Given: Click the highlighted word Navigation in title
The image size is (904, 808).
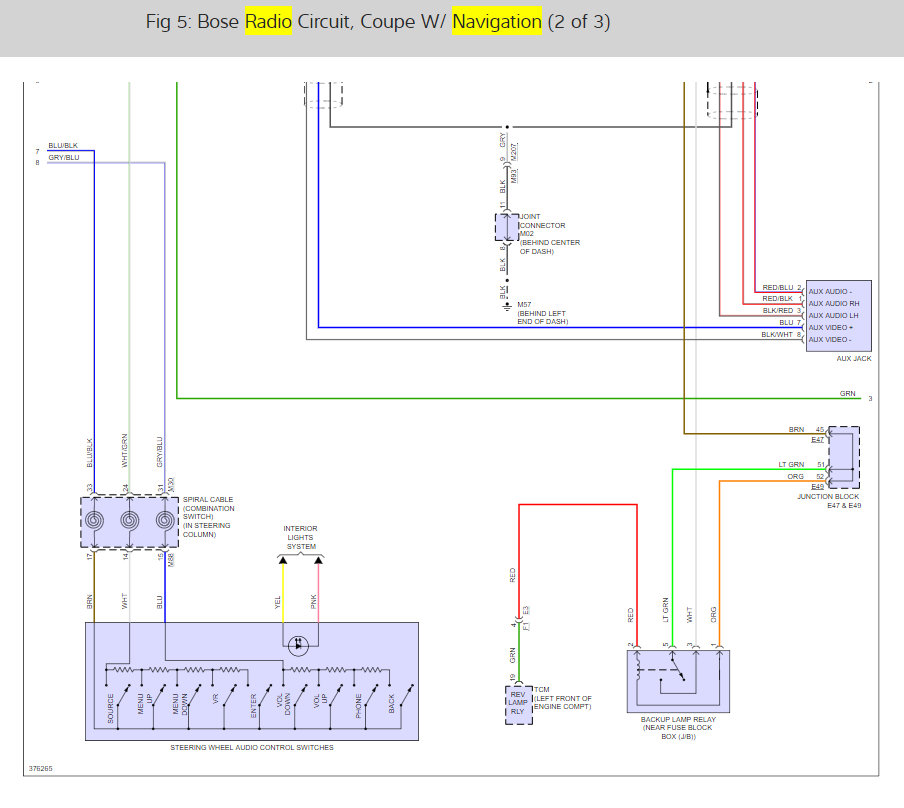Looking at the screenshot, I should (496, 21).
